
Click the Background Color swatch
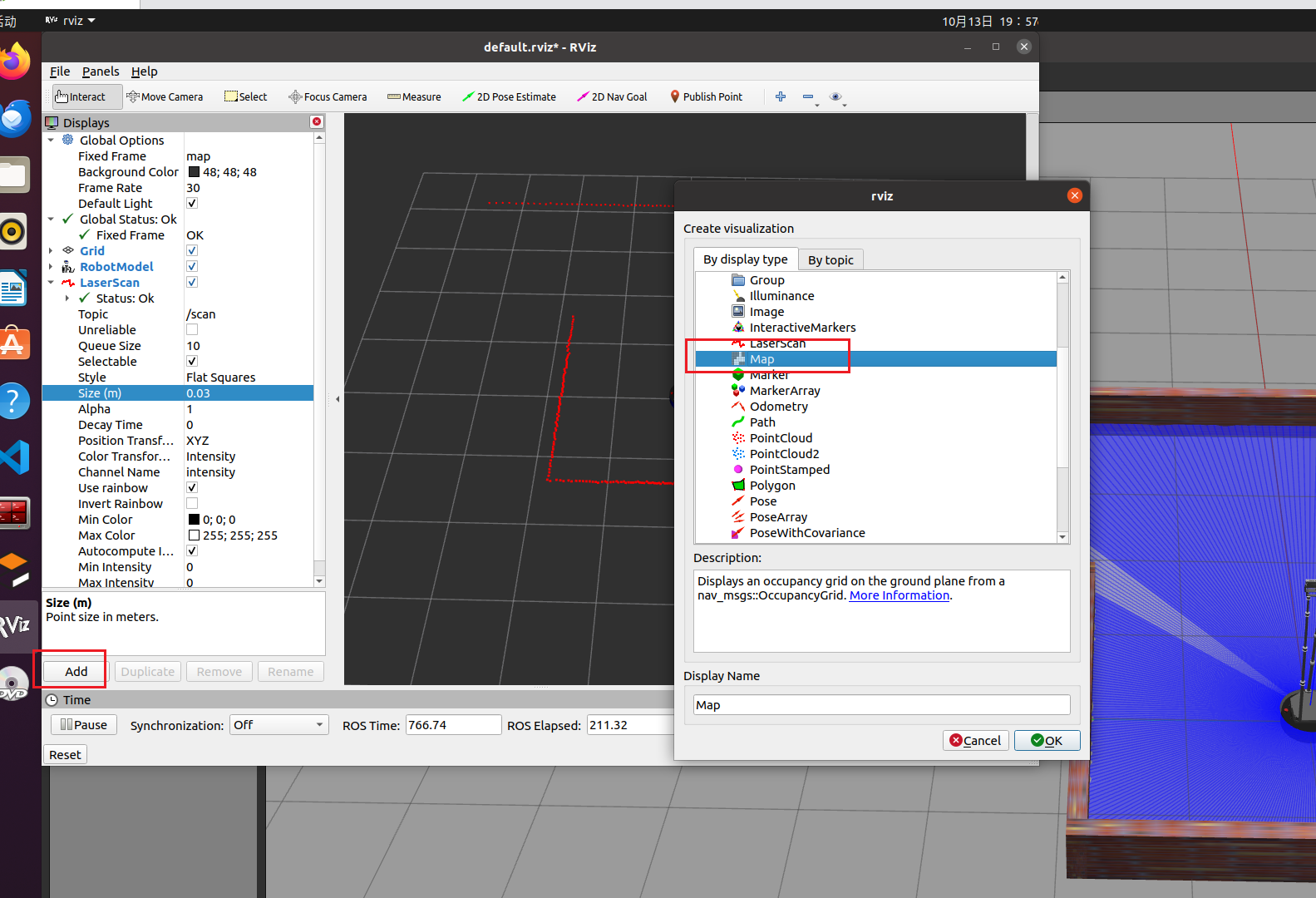(194, 172)
